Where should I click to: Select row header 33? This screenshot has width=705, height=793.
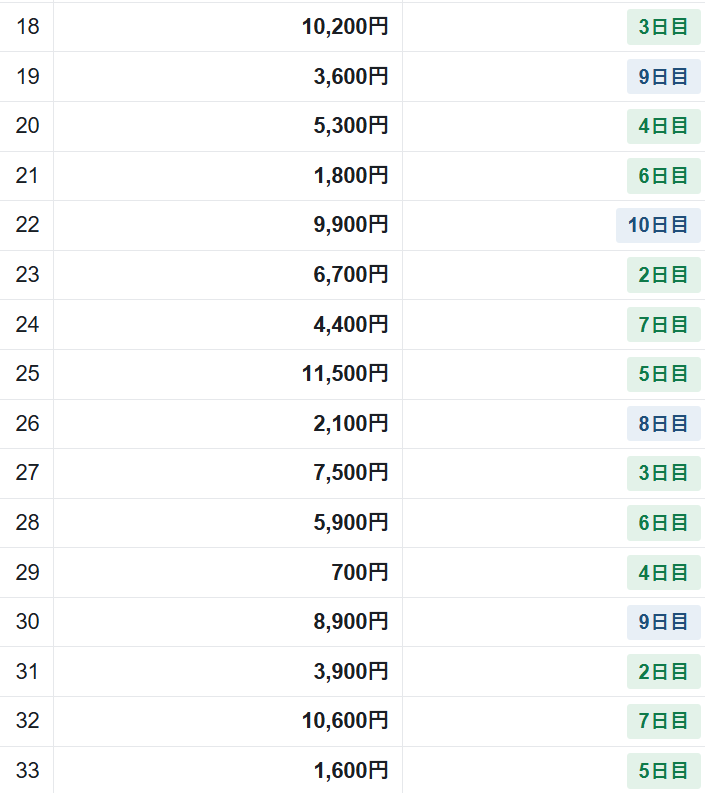pos(26,770)
